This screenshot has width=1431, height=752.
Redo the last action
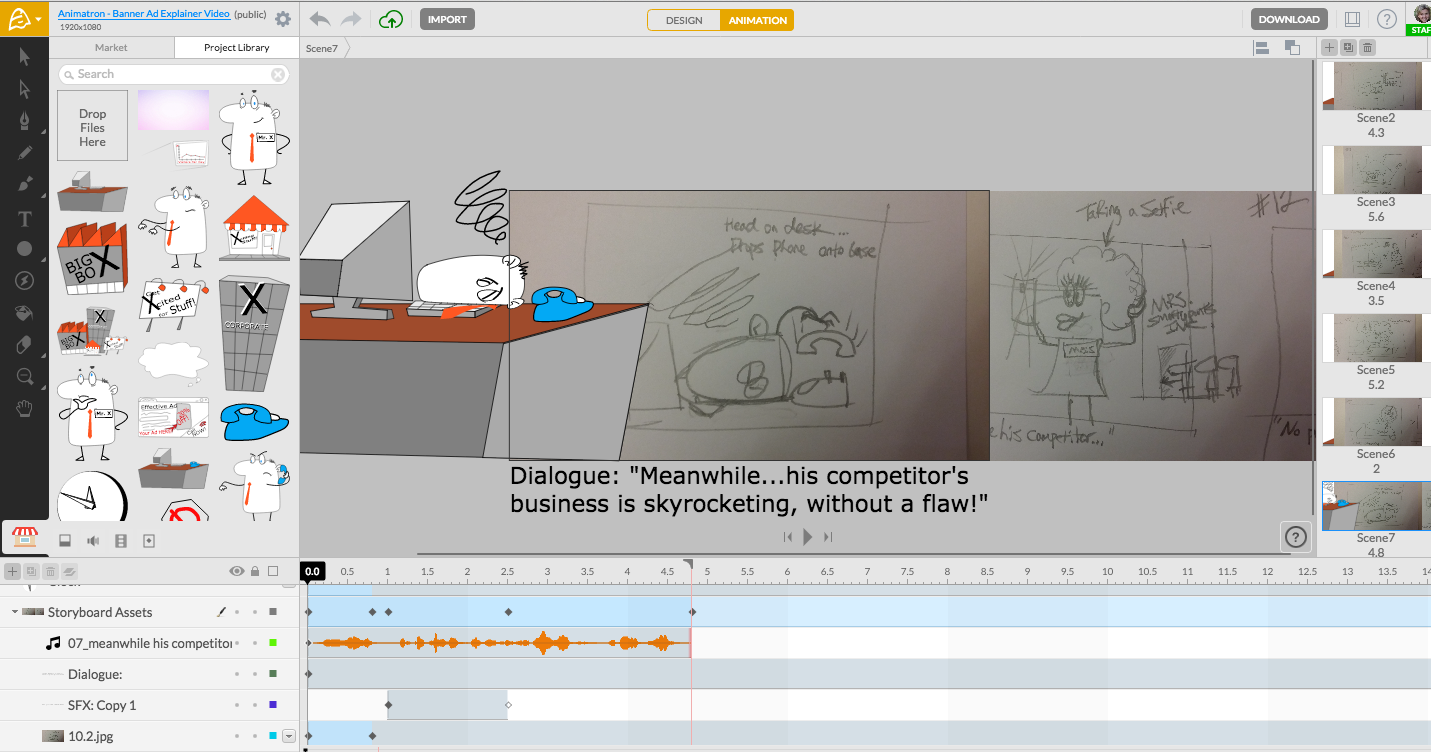(351, 19)
